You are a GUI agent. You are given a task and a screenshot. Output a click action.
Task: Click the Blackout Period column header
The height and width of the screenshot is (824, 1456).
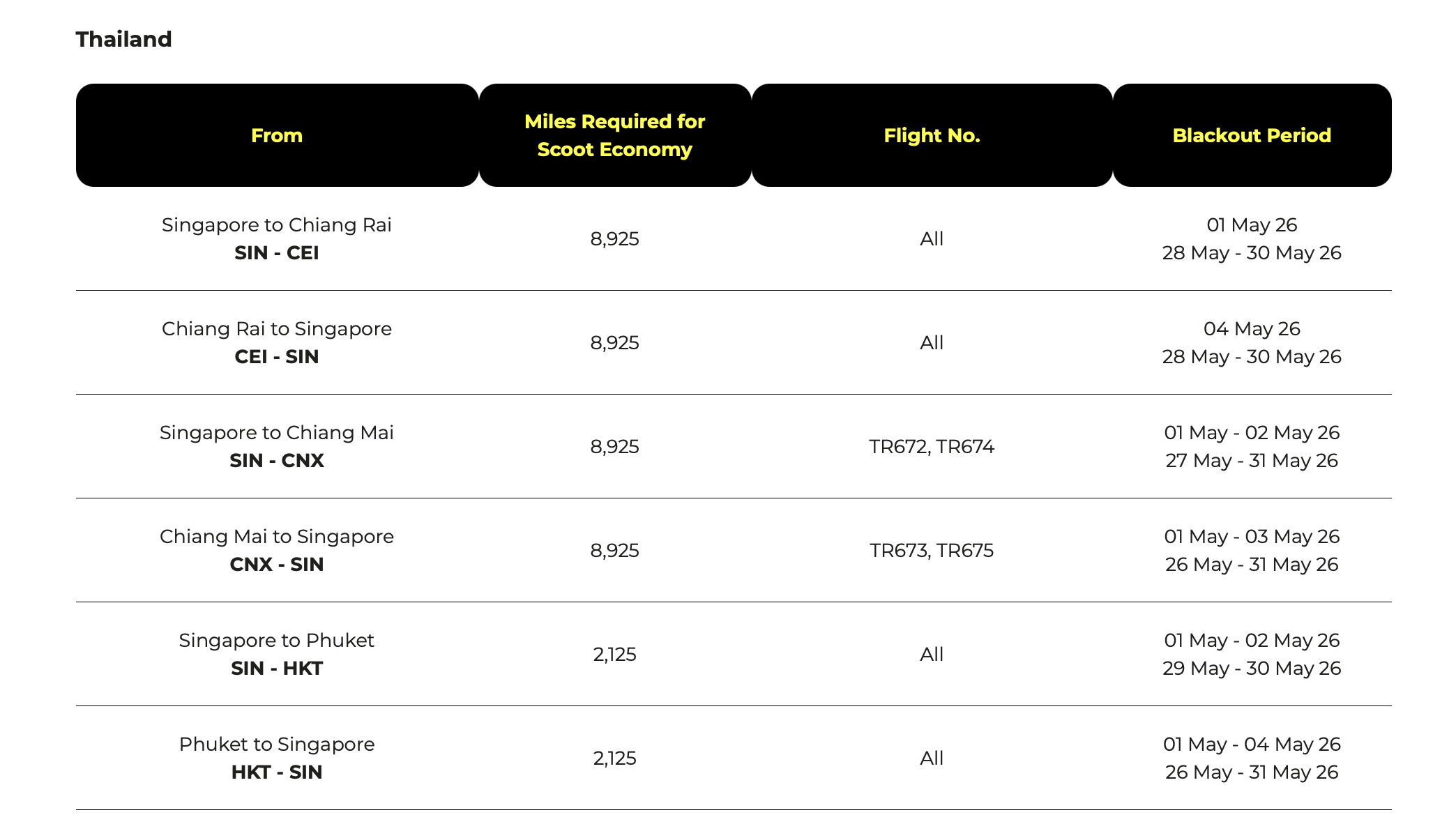pos(1252,135)
